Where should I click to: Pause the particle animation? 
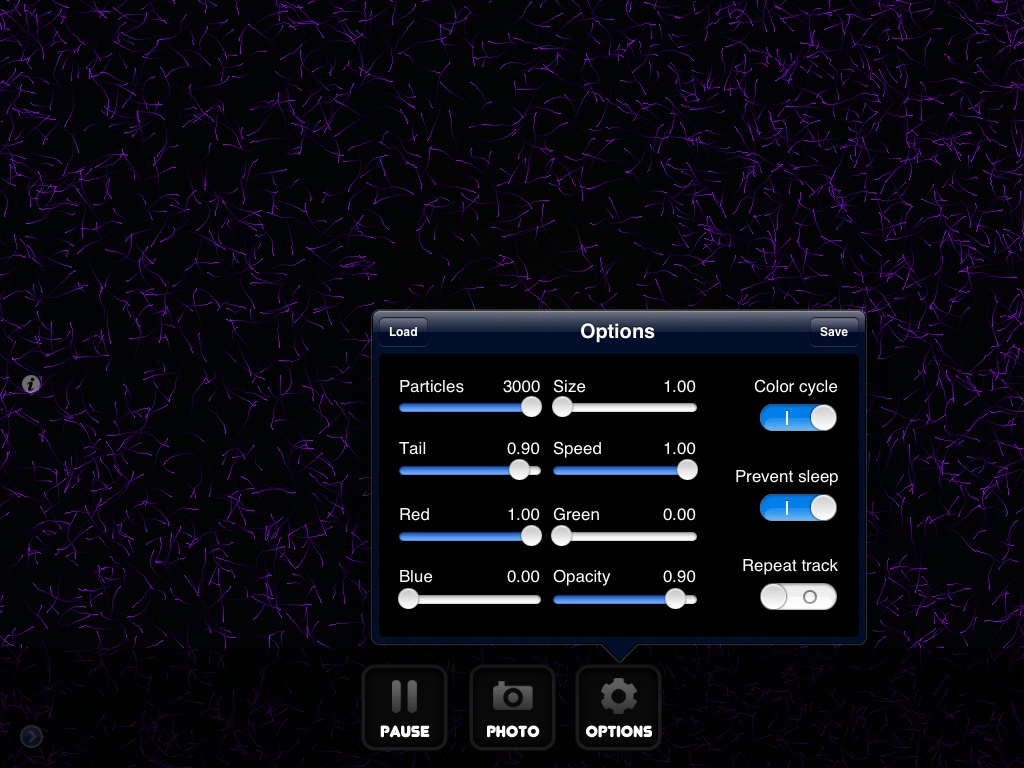[x=404, y=707]
